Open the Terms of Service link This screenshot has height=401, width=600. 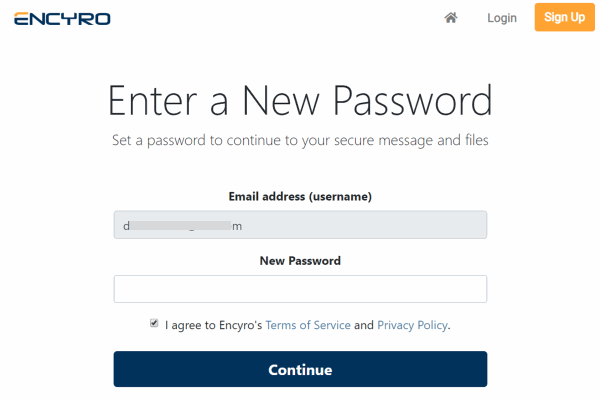[x=308, y=325]
